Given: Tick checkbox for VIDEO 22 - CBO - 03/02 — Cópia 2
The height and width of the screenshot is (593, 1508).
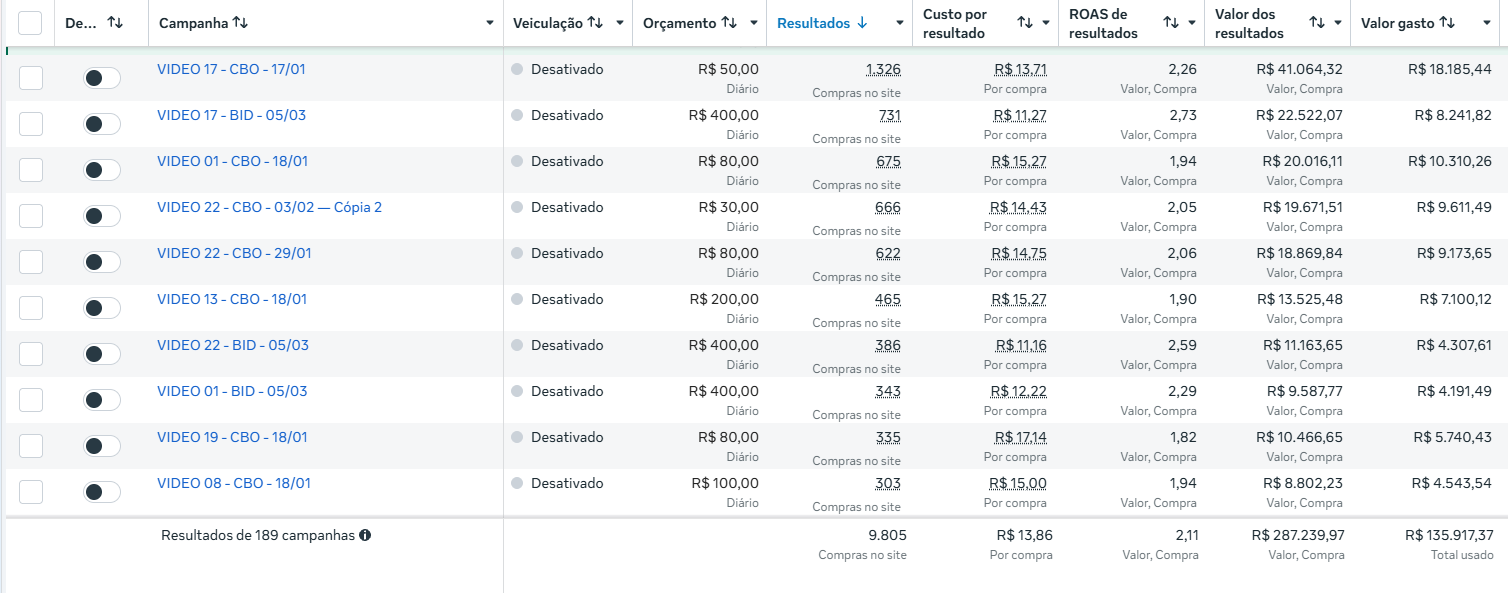Looking at the screenshot, I should (x=31, y=216).
